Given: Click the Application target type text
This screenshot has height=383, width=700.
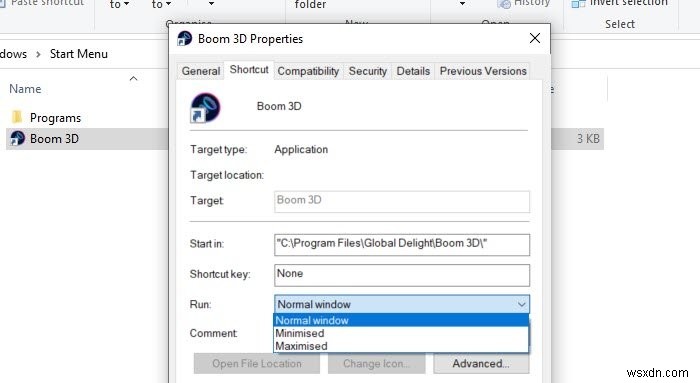Looking at the screenshot, I should click(x=301, y=150).
